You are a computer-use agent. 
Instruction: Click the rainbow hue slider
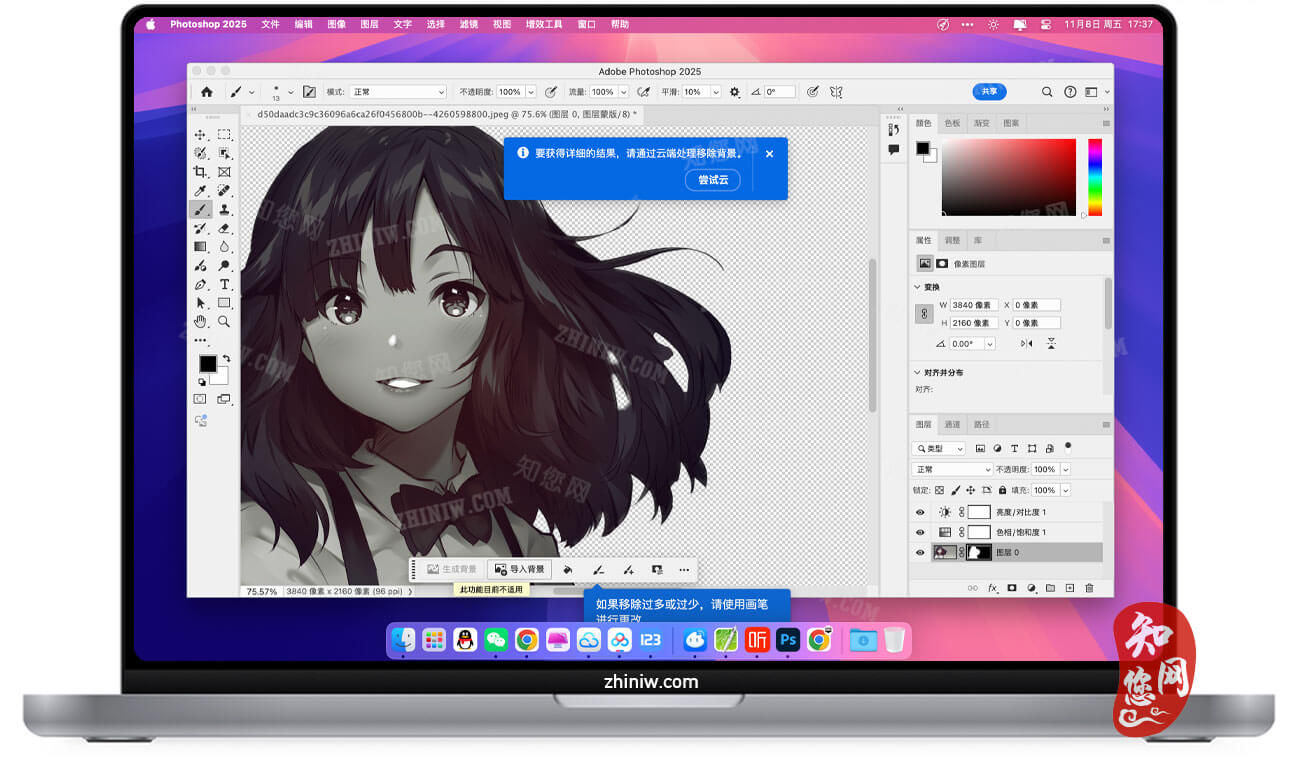pos(1095,177)
